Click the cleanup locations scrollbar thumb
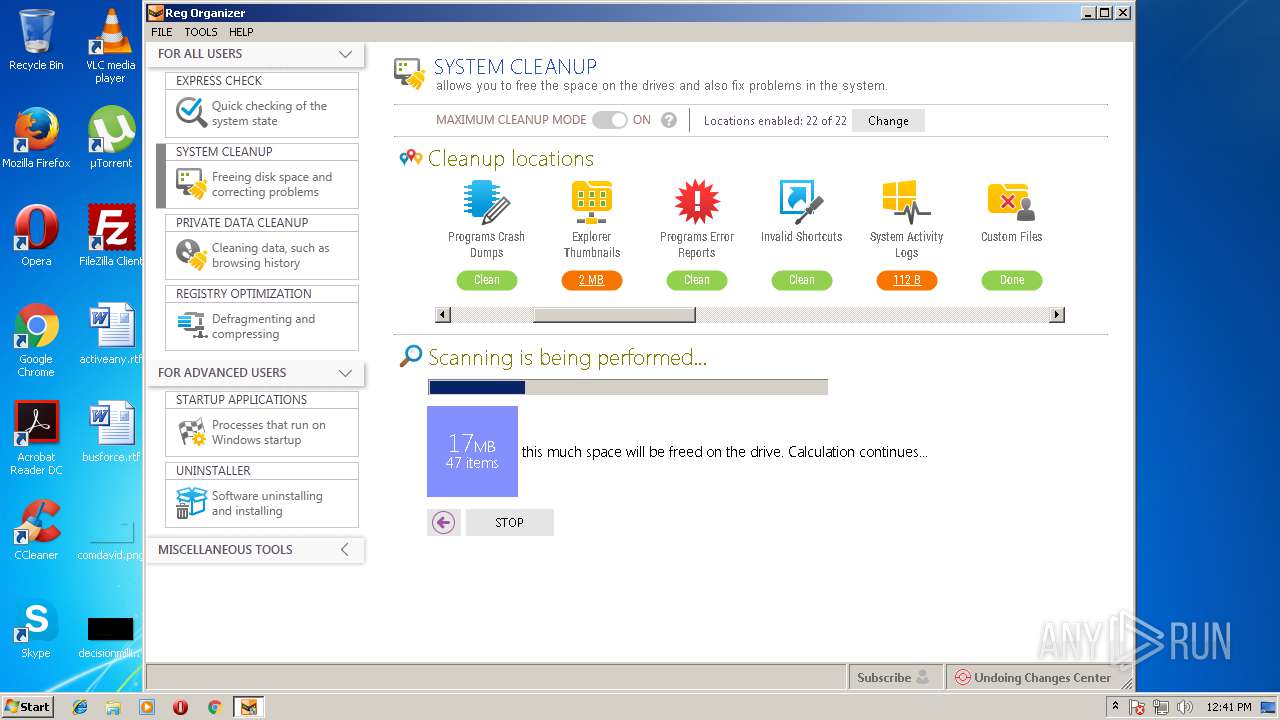This screenshot has width=1280, height=720. (614, 315)
